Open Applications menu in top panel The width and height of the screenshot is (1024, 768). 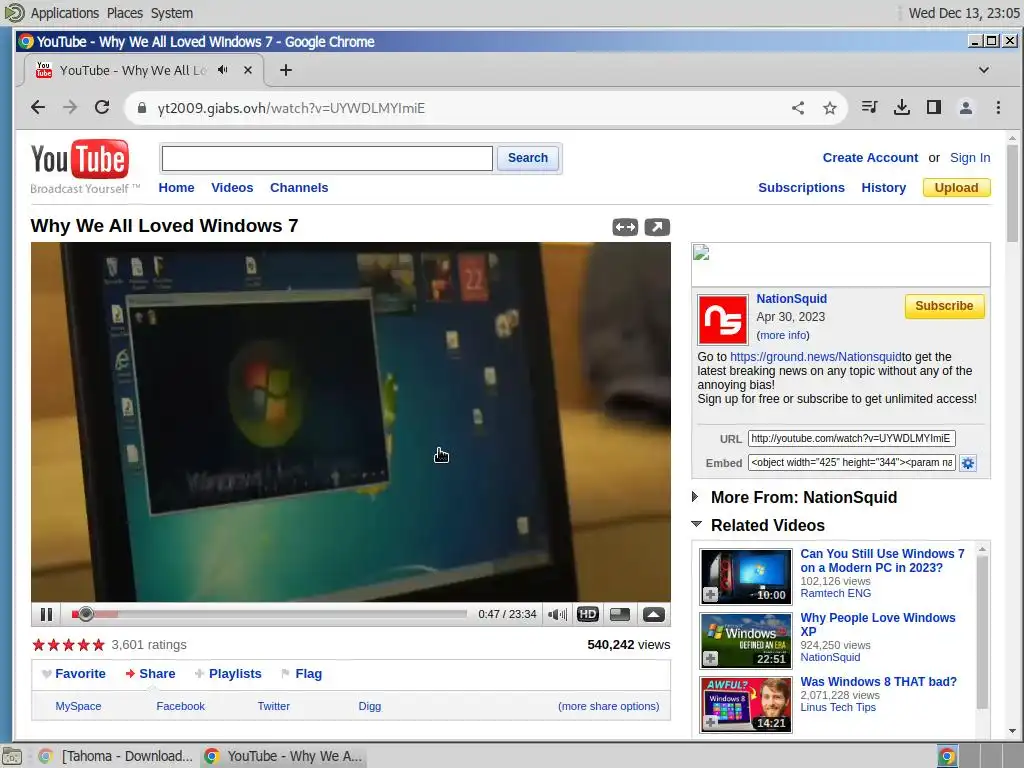pyautogui.click(x=65, y=13)
